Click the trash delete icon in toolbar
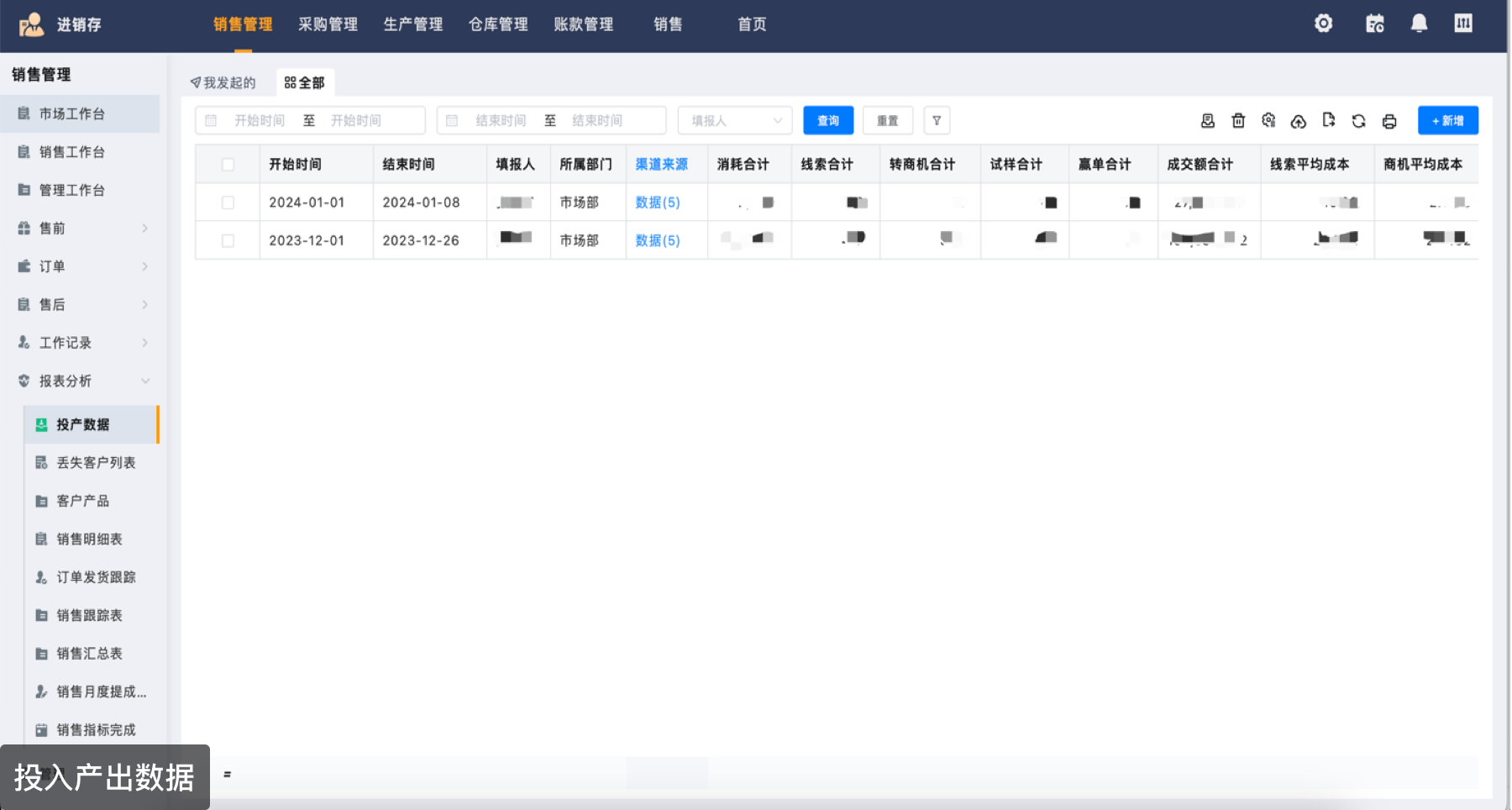Viewport: 1512px width, 810px height. tap(1238, 121)
